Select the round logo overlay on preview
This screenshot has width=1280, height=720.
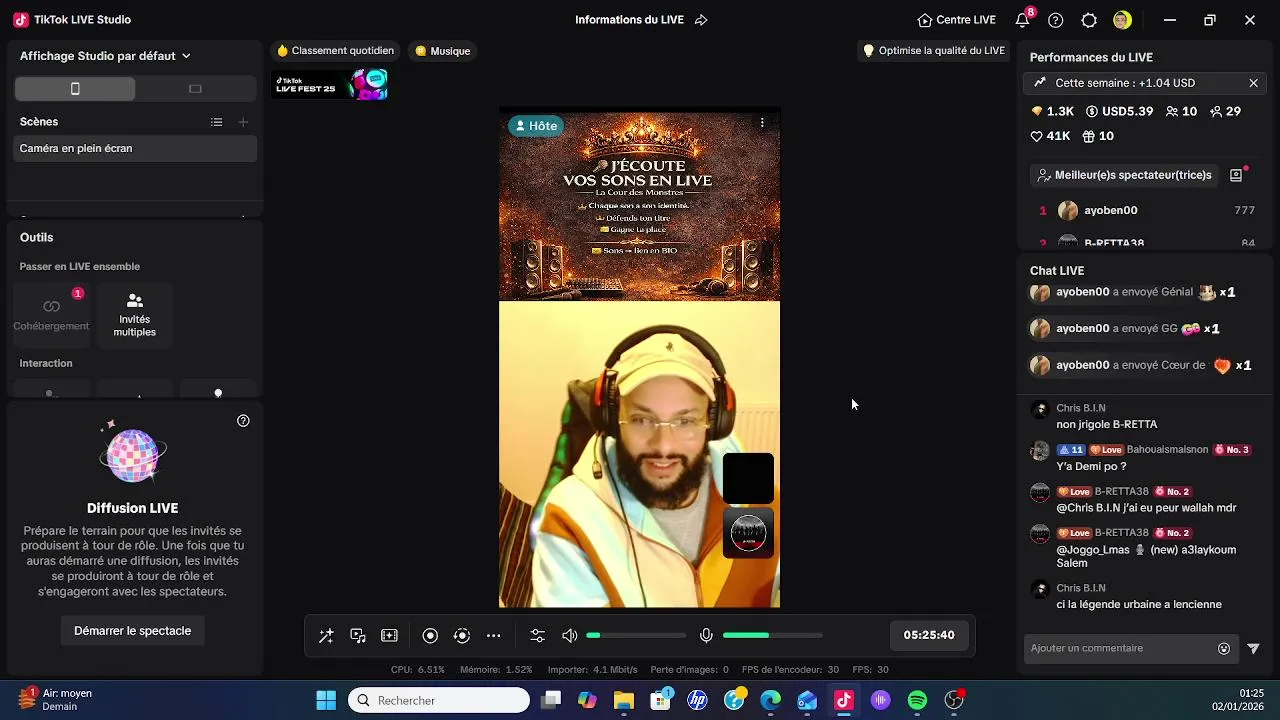(748, 533)
